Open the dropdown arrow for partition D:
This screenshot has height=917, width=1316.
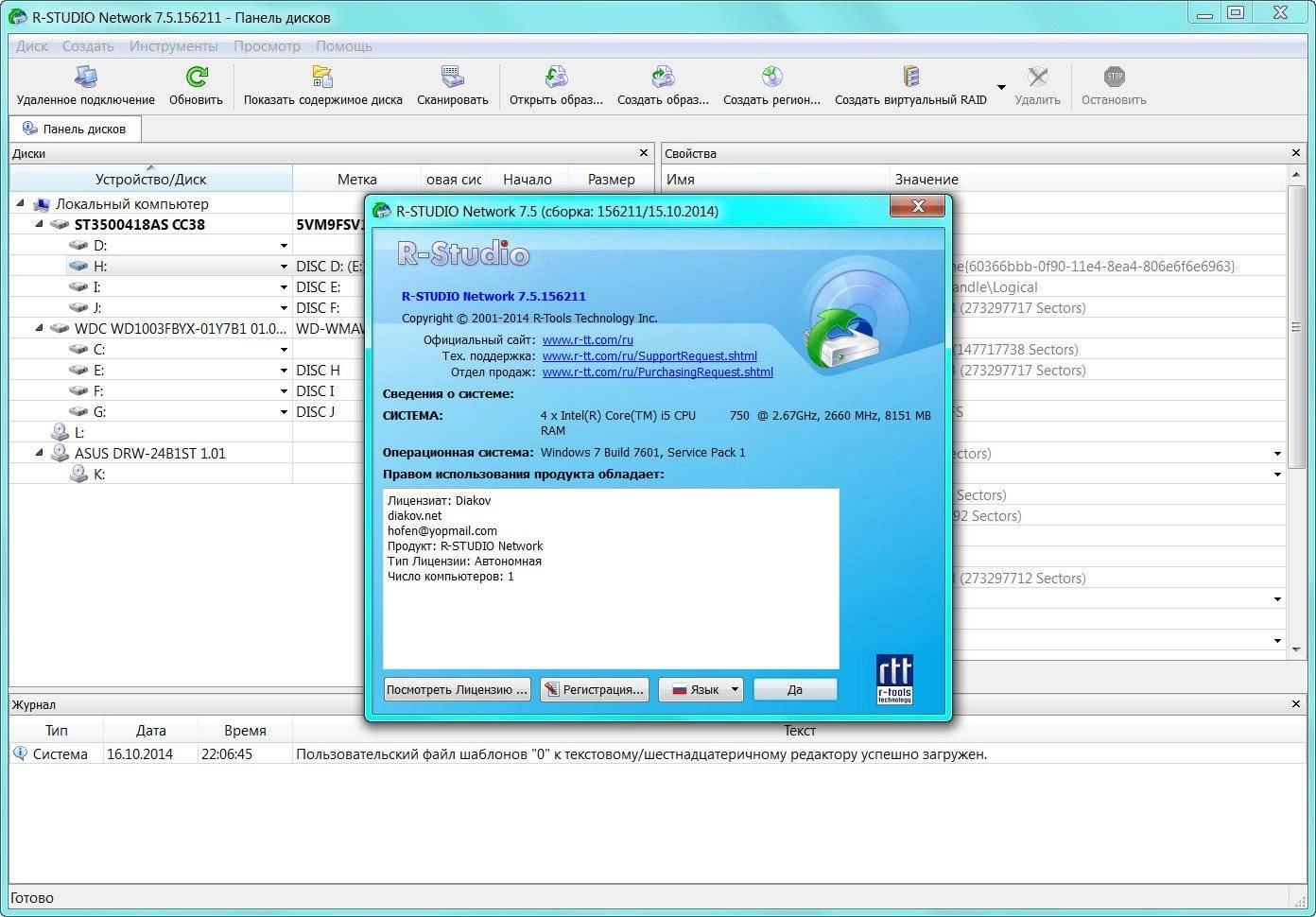[x=284, y=246]
